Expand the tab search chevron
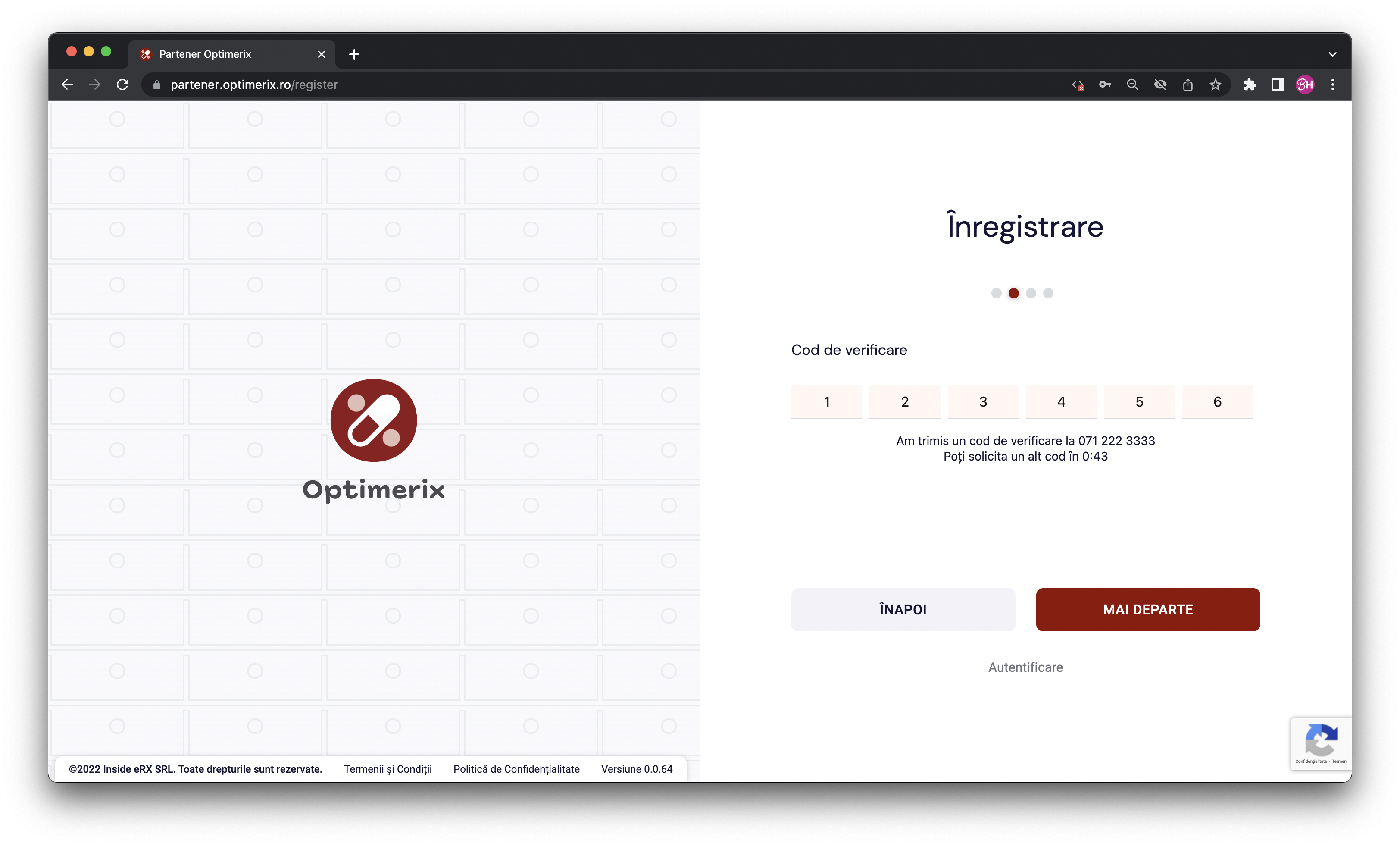The width and height of the screenshot is (1400, 846). (1333, 55)
